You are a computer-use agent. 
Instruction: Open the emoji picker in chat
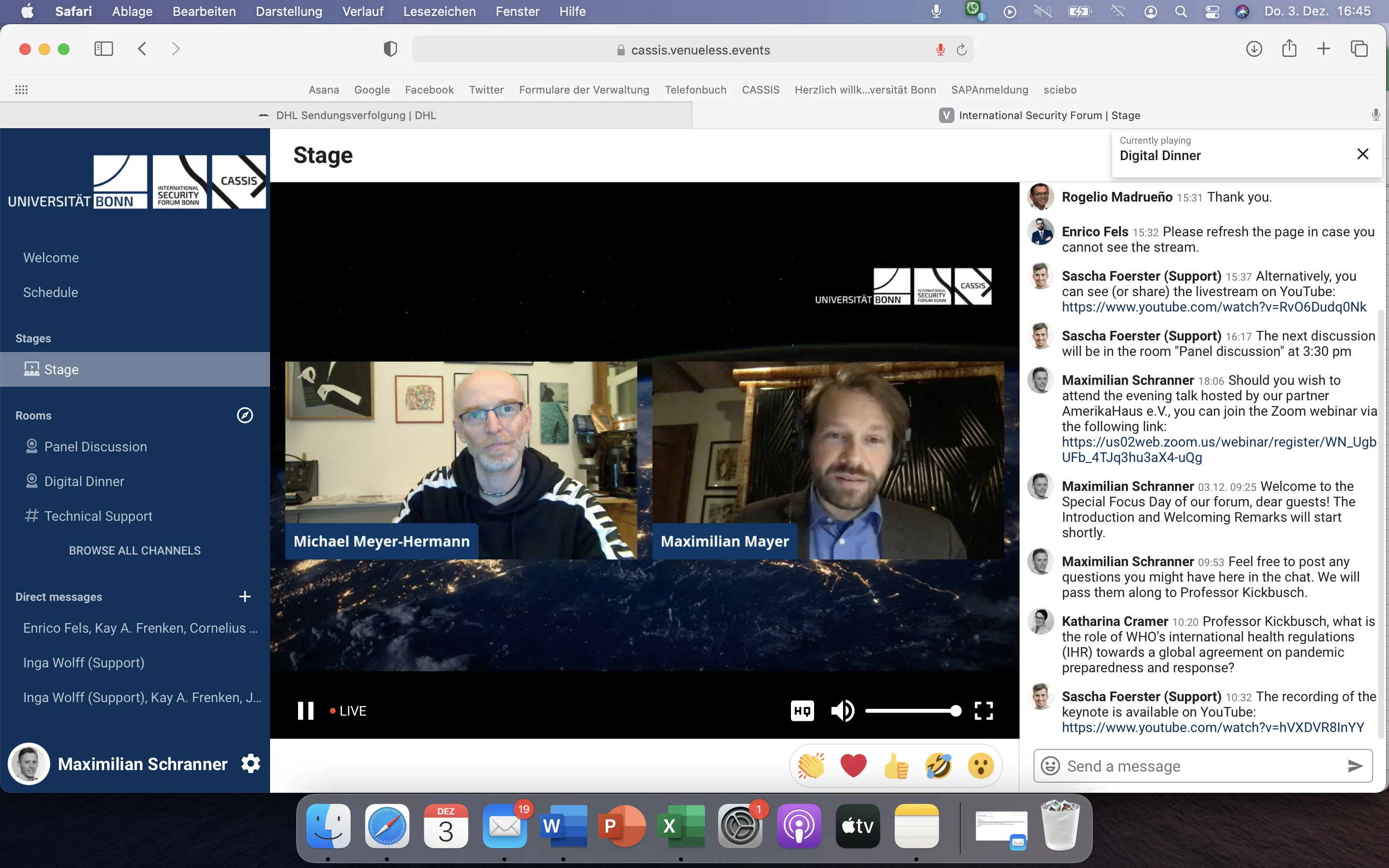pos(1050,766)
